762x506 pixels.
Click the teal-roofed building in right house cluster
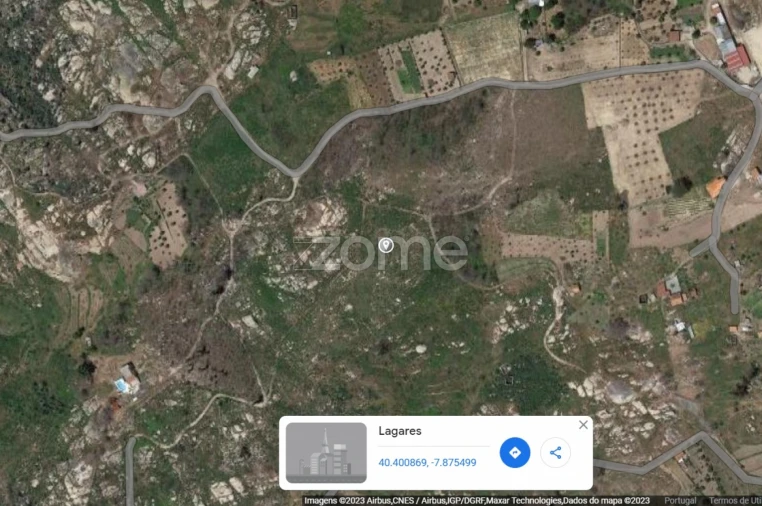click(673, 284)
